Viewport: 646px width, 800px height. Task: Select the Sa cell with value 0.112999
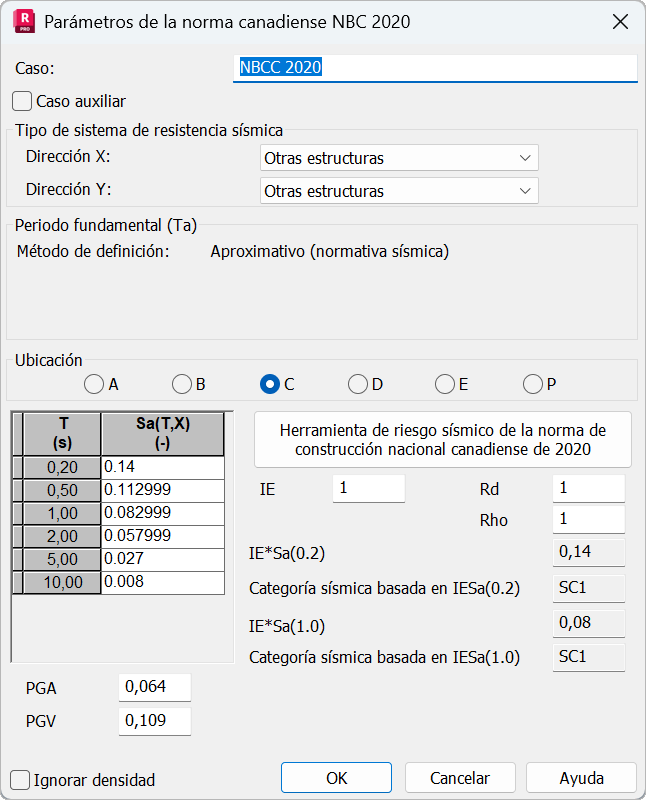(163, 490)
